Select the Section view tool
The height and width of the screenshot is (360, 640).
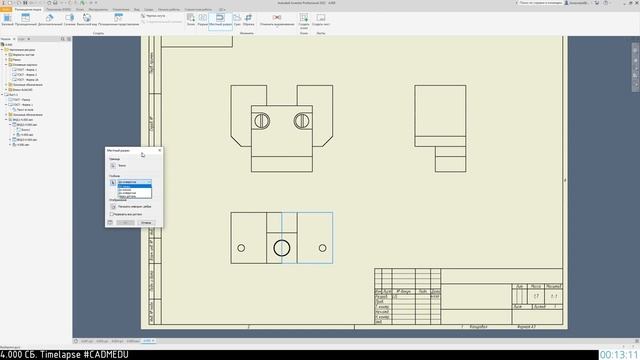click(69, 20)
